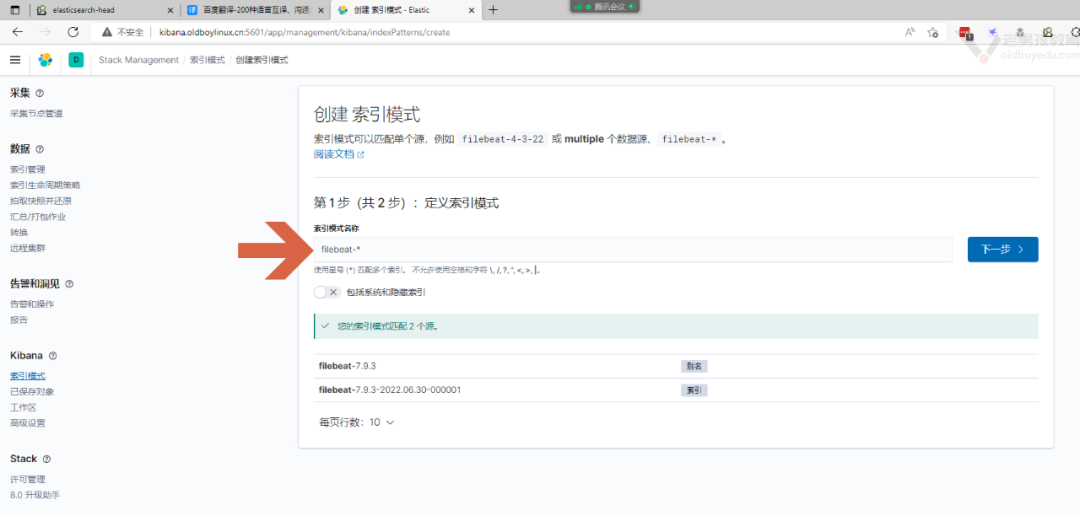The image size is (1080, 516).
Task: Focus the 索引模式名称 input field
Action: tap(632, 249)
